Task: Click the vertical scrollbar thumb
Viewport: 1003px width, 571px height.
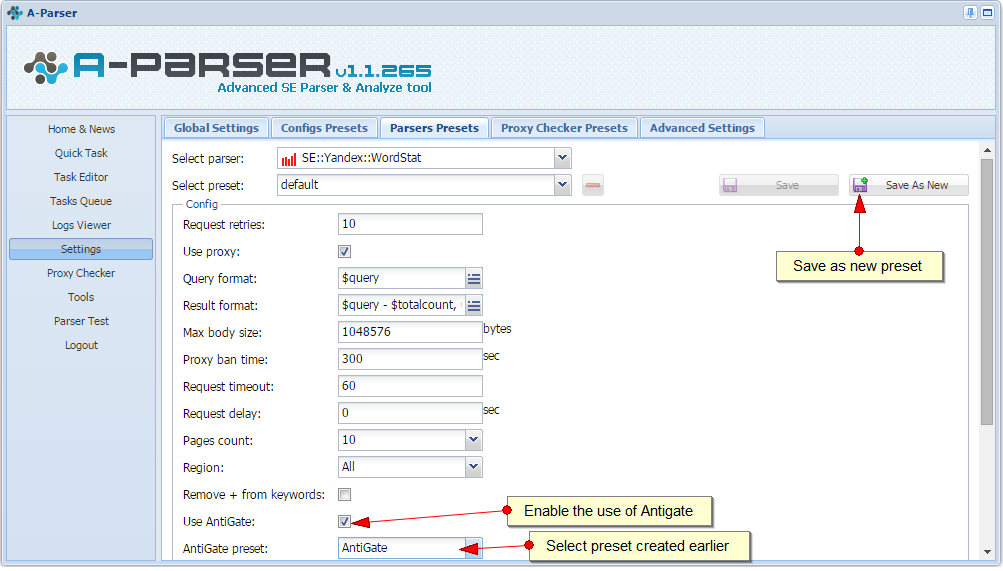Action: coord(987,290)
